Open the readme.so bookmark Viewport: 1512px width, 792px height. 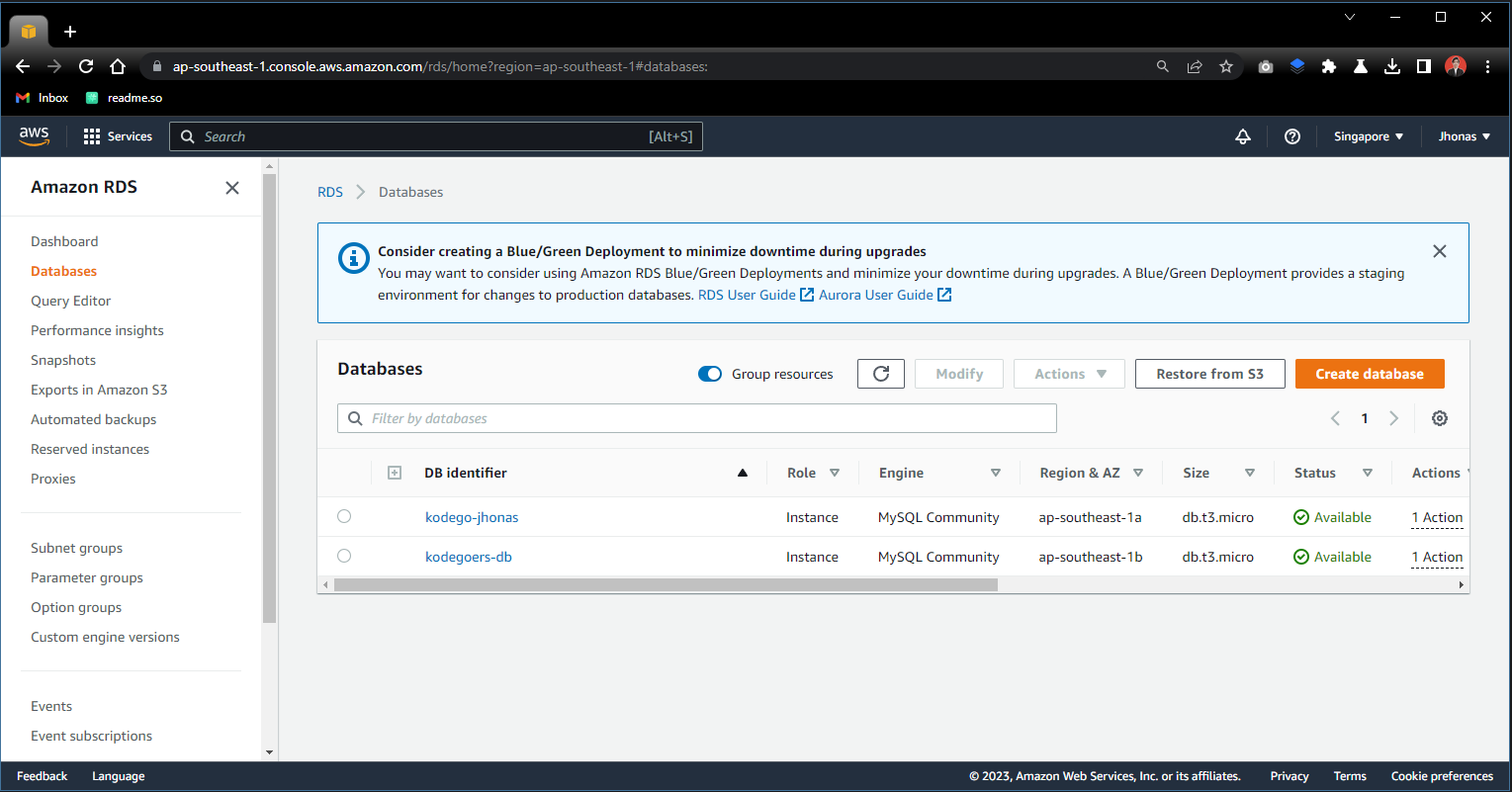pyautogui.click(x=124, y=98)
